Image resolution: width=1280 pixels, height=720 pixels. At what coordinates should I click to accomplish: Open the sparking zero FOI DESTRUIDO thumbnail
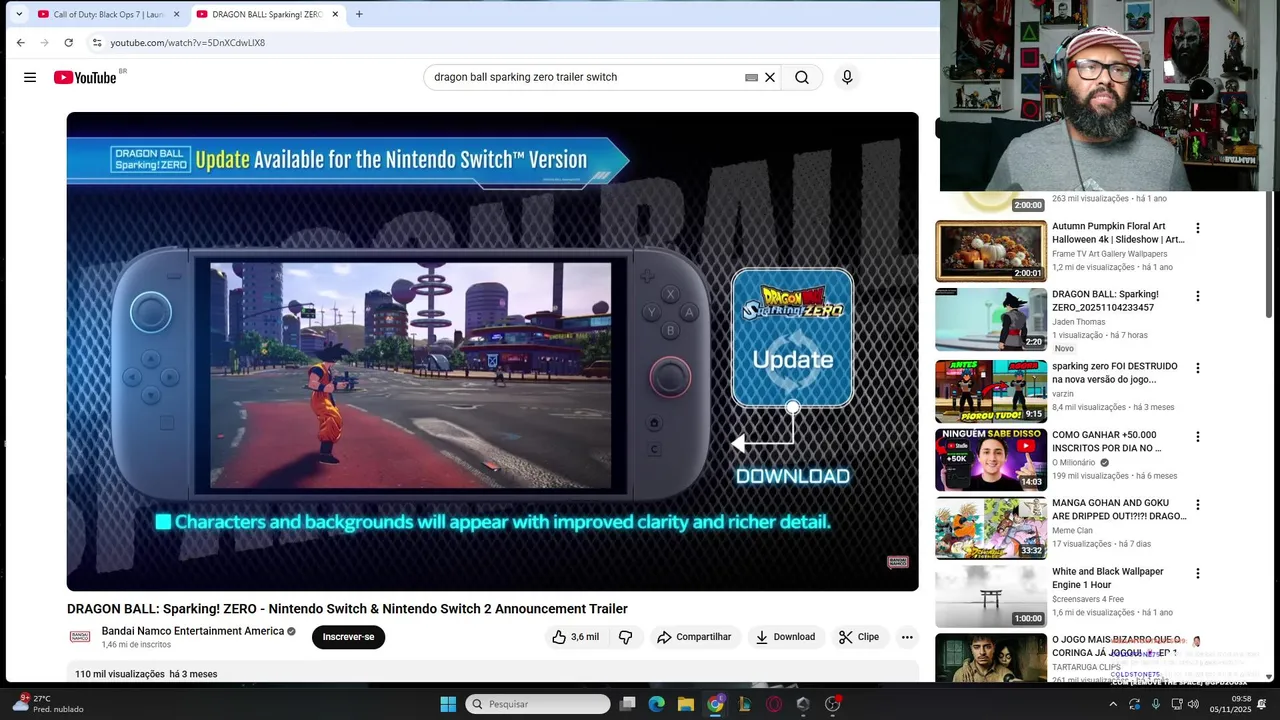coord(991,391)
